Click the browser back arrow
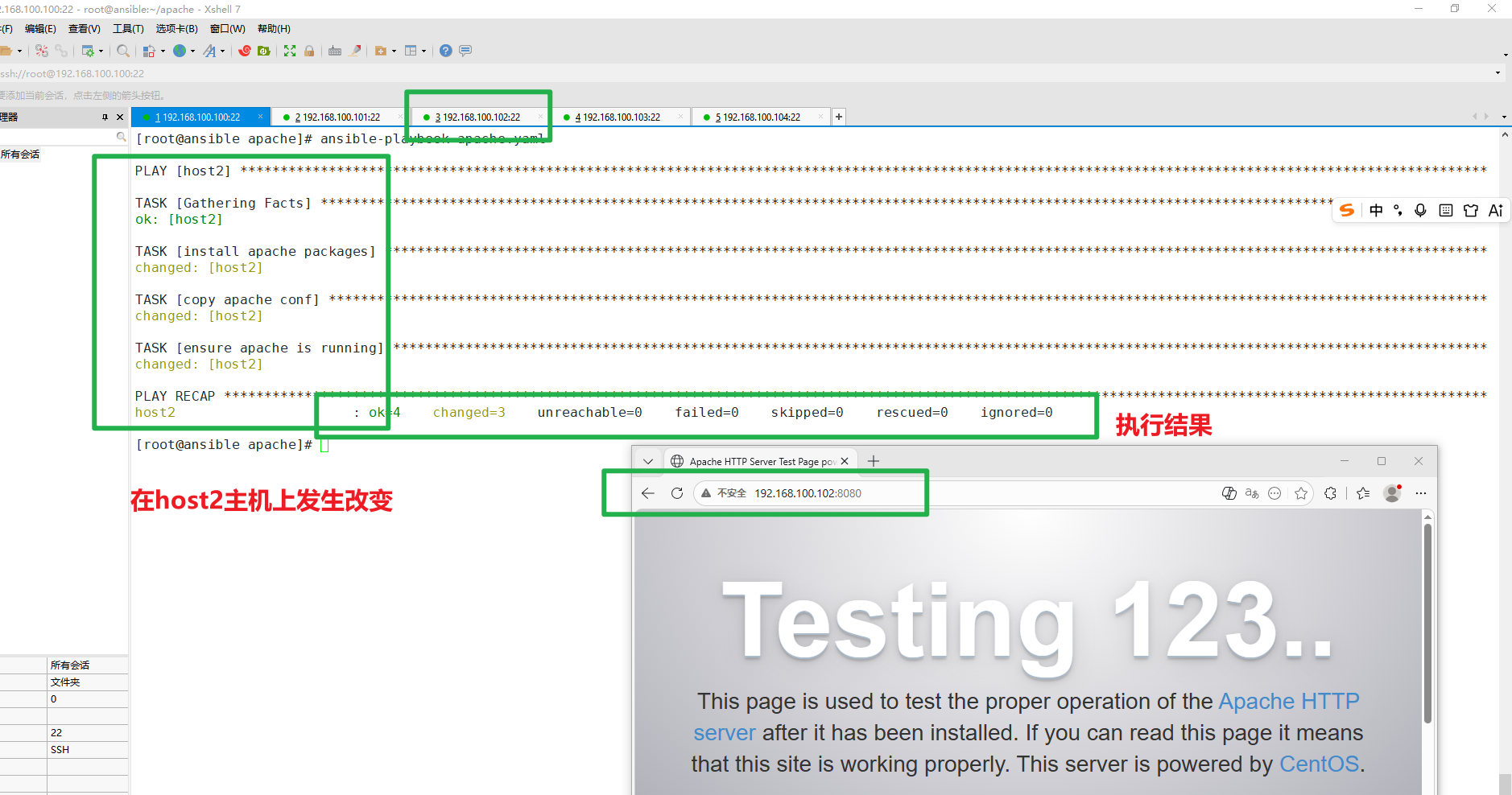 click(x=648, y=493)
